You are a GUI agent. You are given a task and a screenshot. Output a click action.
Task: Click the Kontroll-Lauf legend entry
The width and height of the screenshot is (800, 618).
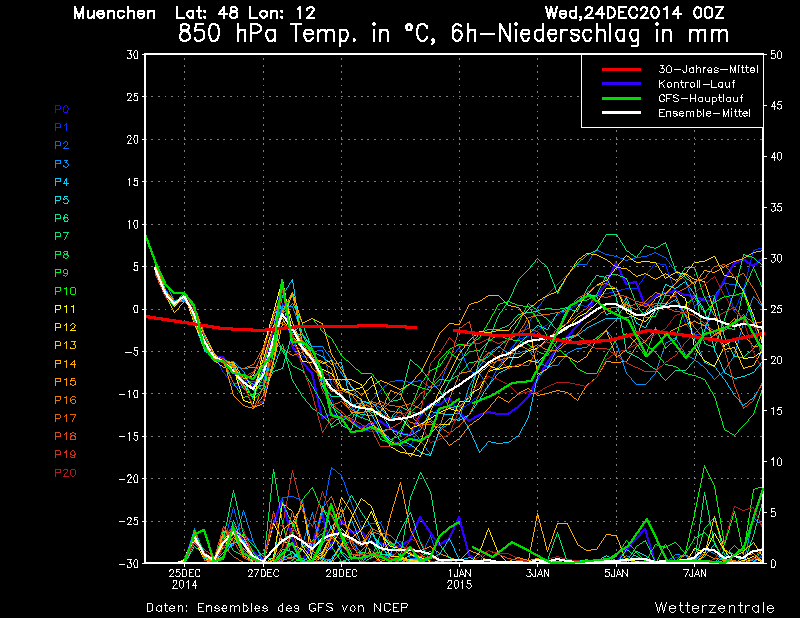point(696,84)
